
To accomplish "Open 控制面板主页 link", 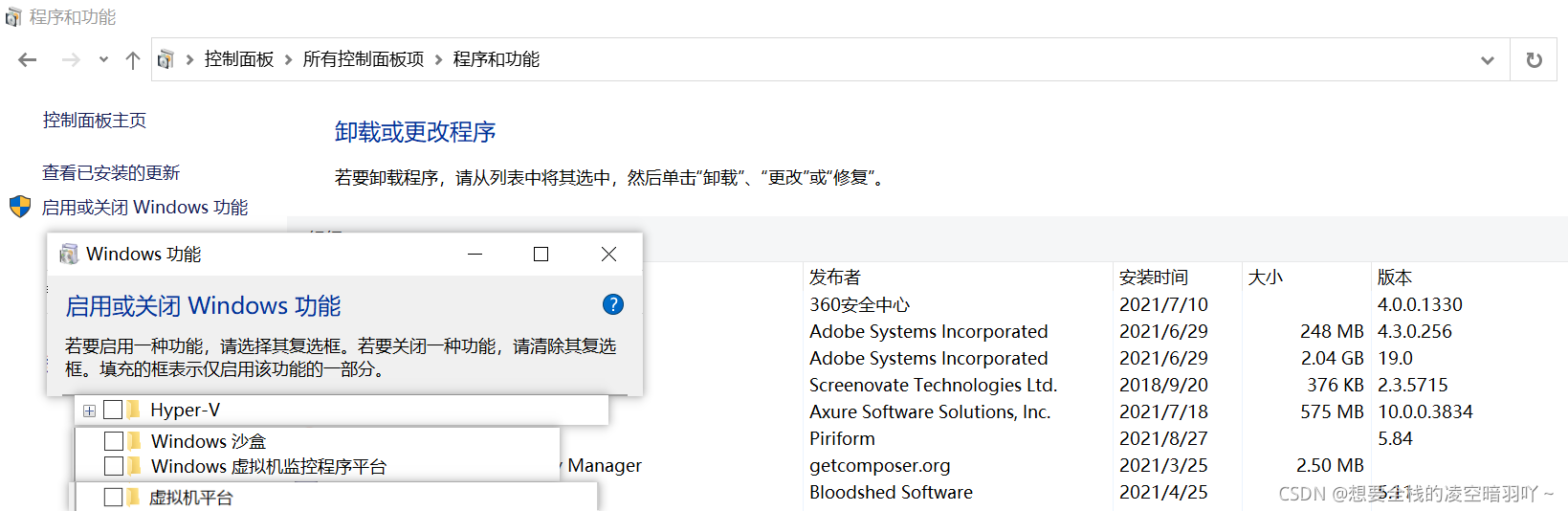I will coord(95,120).
